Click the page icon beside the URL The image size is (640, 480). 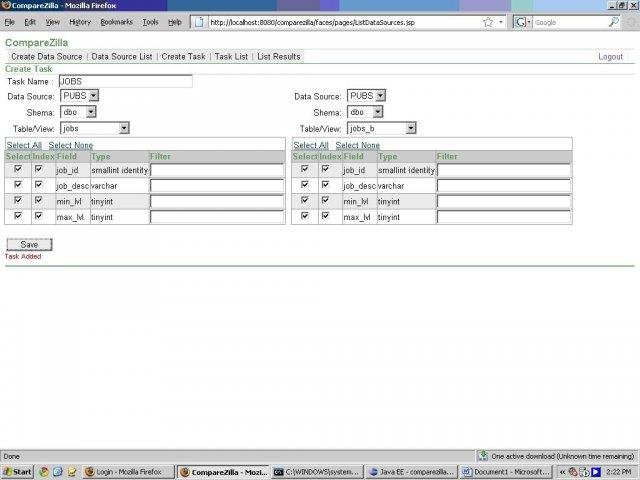(199, 22)
